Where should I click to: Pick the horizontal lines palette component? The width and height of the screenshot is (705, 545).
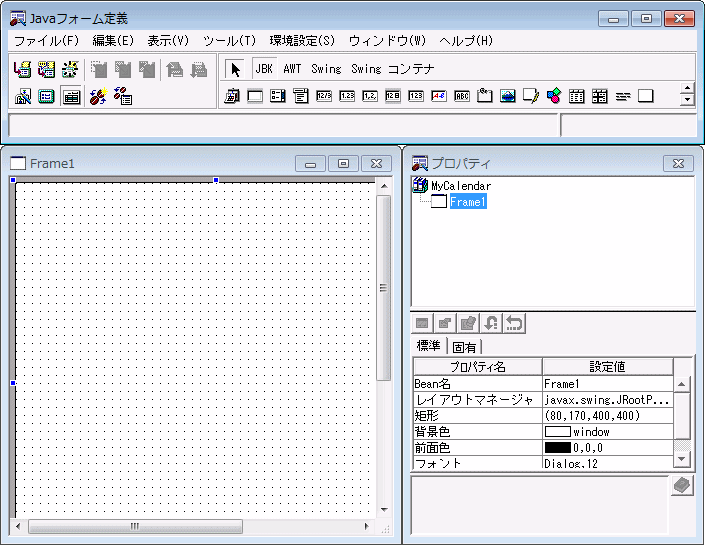(623, 96)
